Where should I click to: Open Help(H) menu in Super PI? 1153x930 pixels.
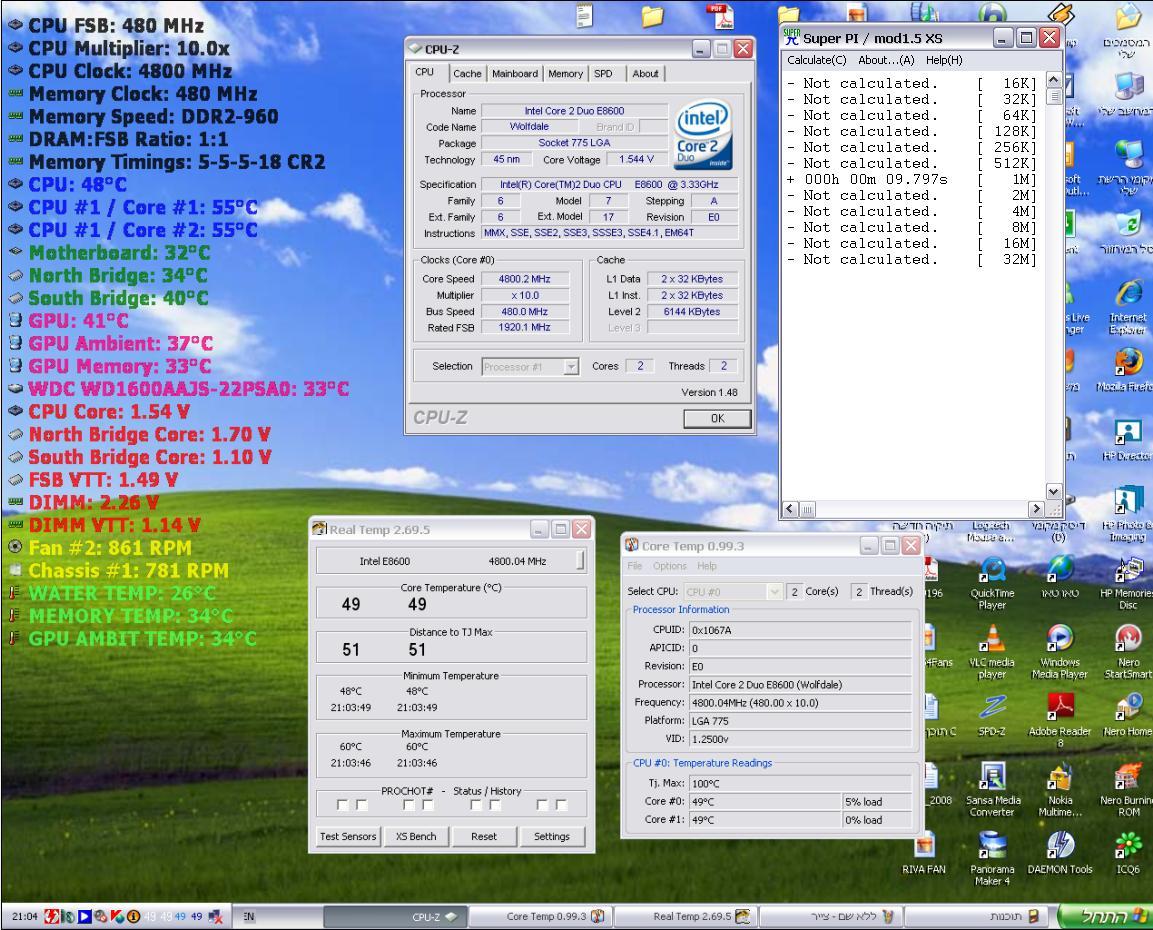[944, 60]
